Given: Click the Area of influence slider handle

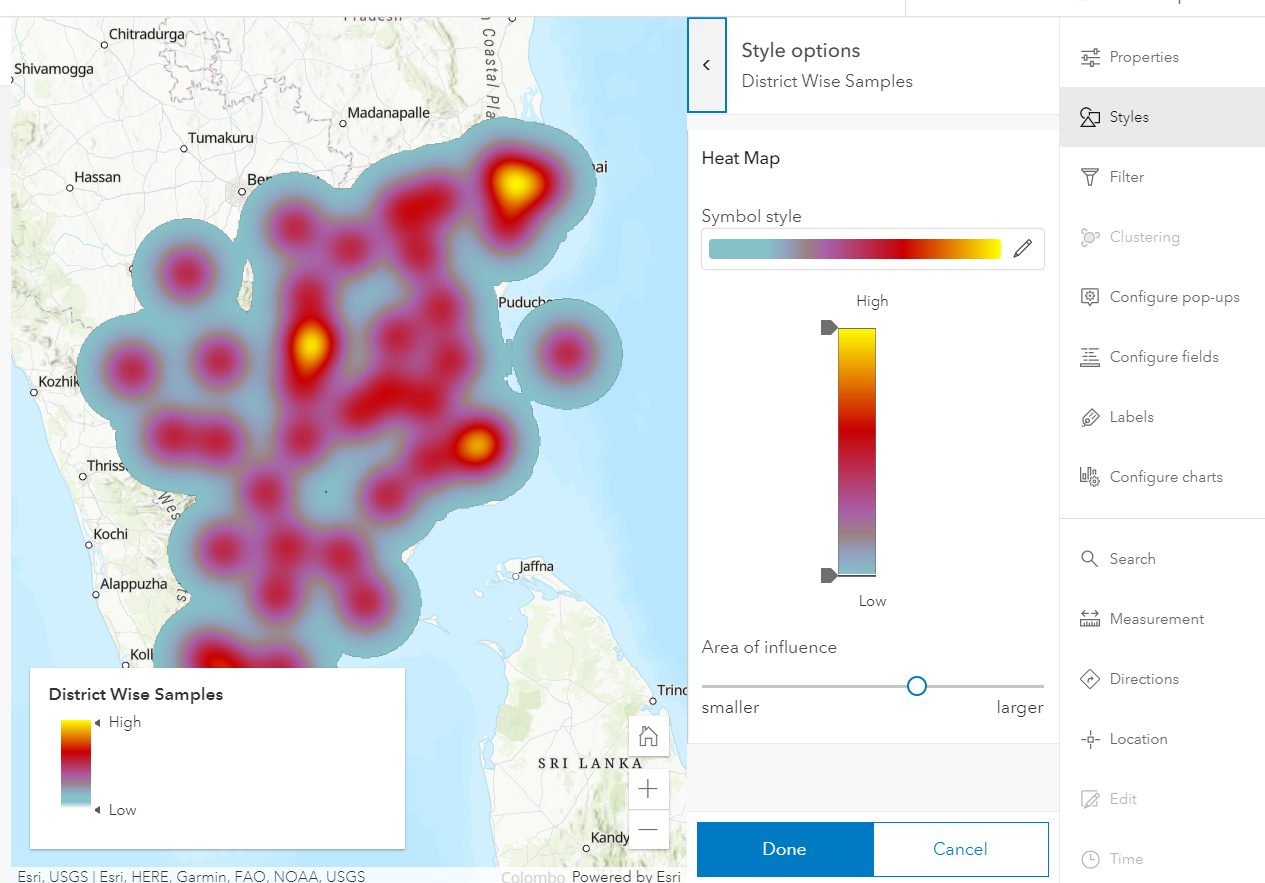Looking at the screenshot, I should pos(916,686).
